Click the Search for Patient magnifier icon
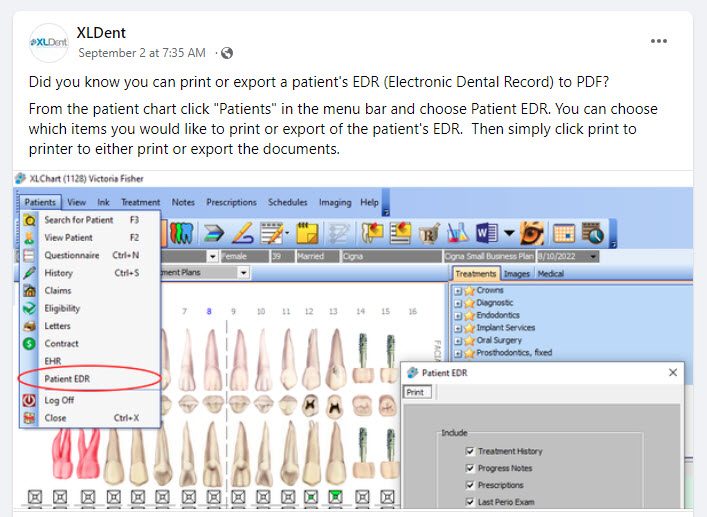Screen dimensions: 707x517 29,220
